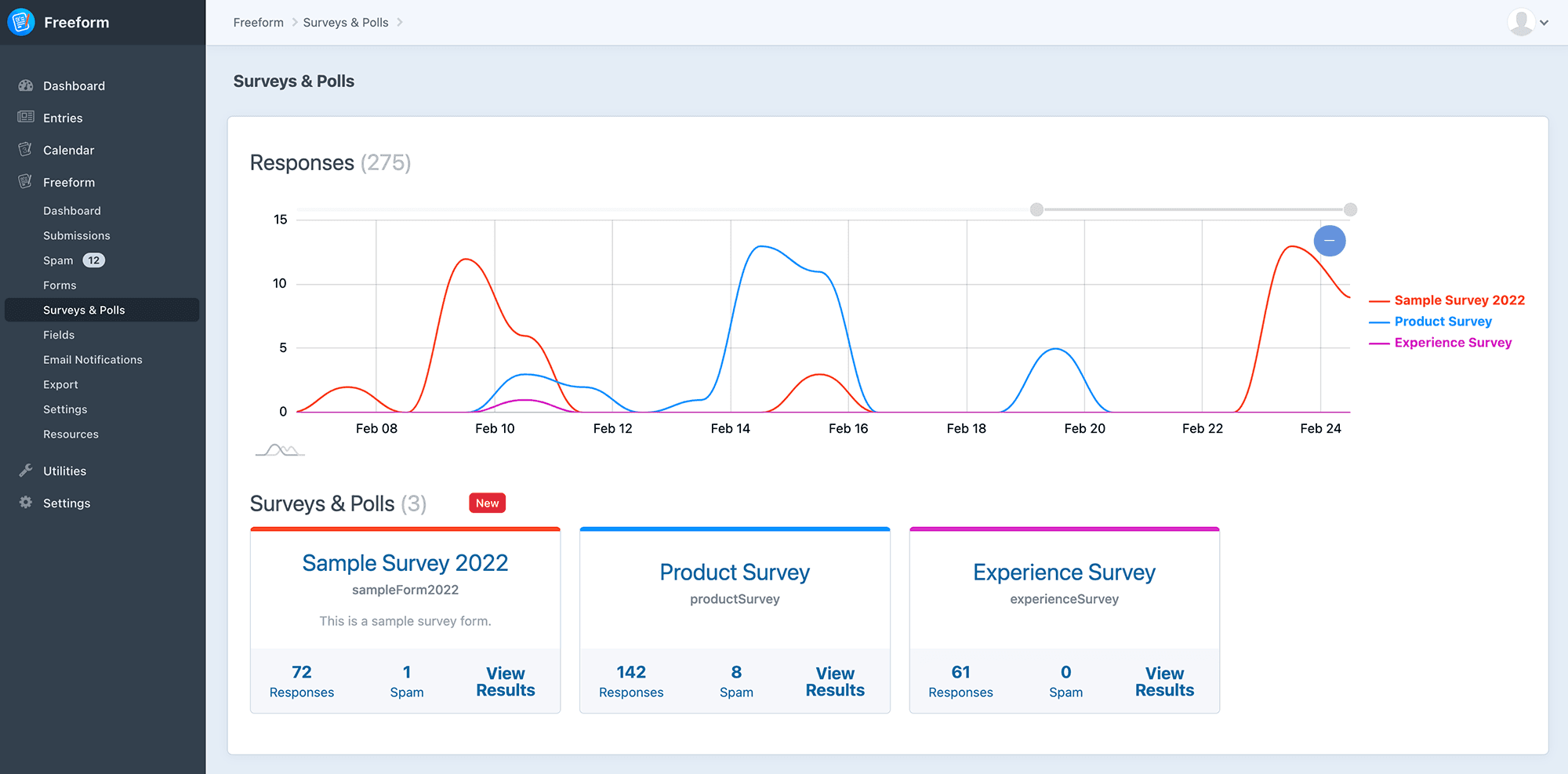Click the Utilities wrench icon

click(x=26, y=471)
